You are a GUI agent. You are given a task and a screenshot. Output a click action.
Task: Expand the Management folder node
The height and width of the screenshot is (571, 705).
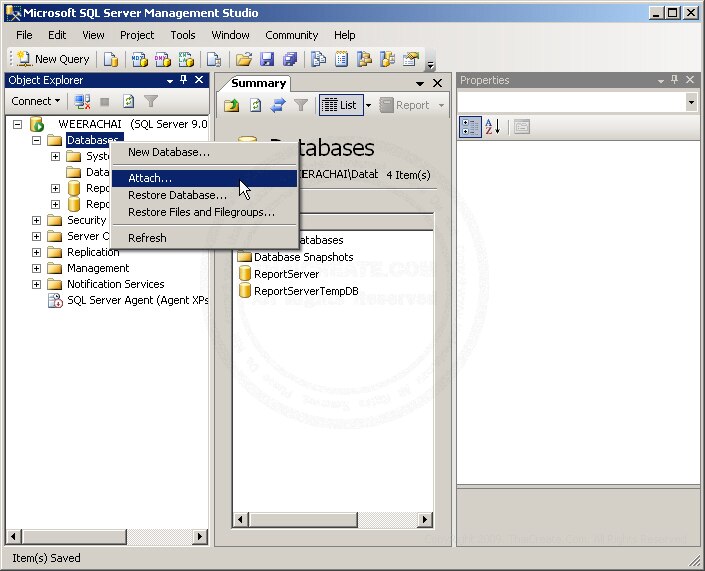click(36, 268)
